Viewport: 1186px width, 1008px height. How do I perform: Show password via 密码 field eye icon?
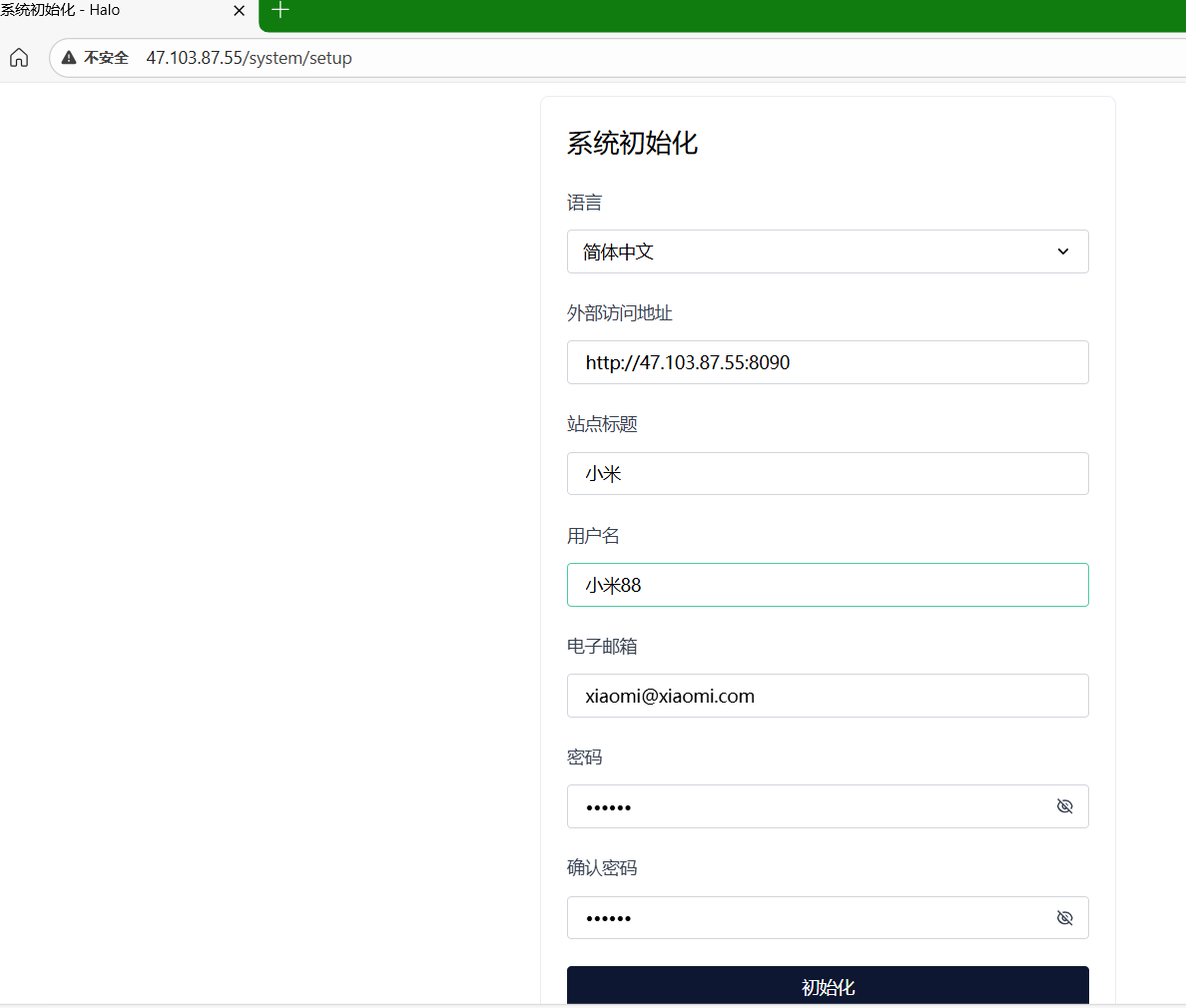pos(1064,806)
